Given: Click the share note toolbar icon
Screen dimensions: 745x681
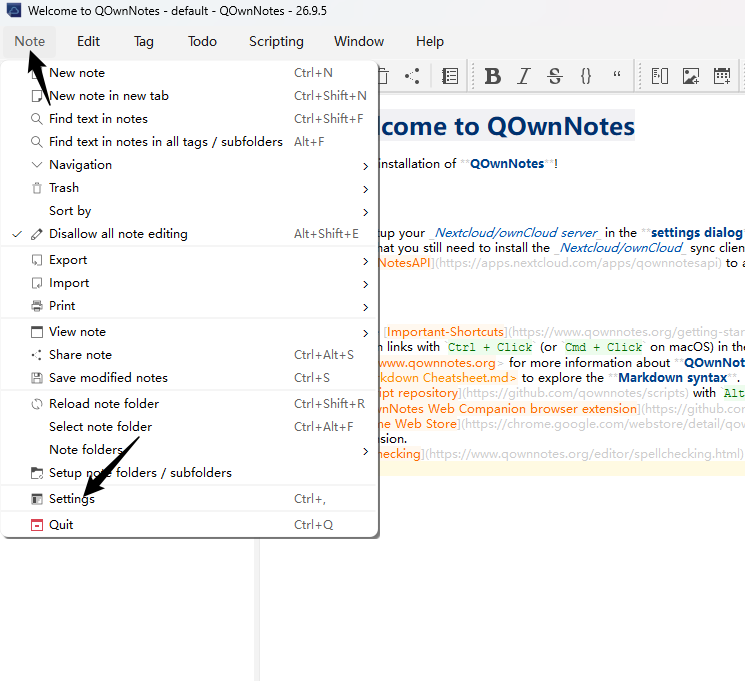Looking at the screenshot, I should click(x=412, y=76).
